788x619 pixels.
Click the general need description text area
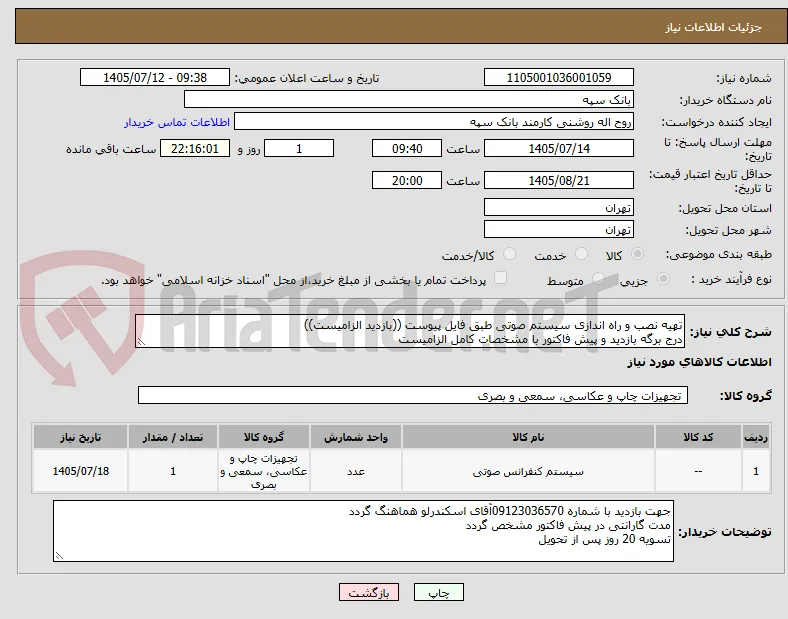point(410,332)
